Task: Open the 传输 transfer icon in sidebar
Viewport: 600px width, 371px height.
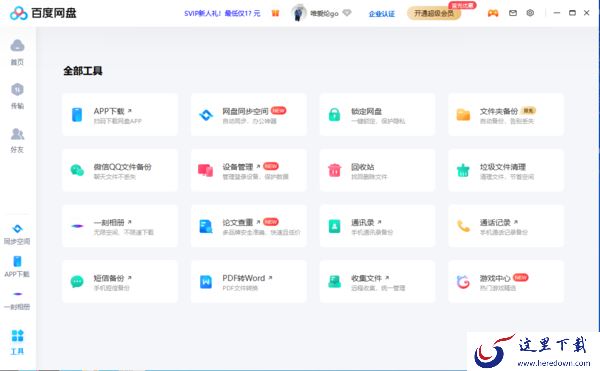Action: point(17,89)
